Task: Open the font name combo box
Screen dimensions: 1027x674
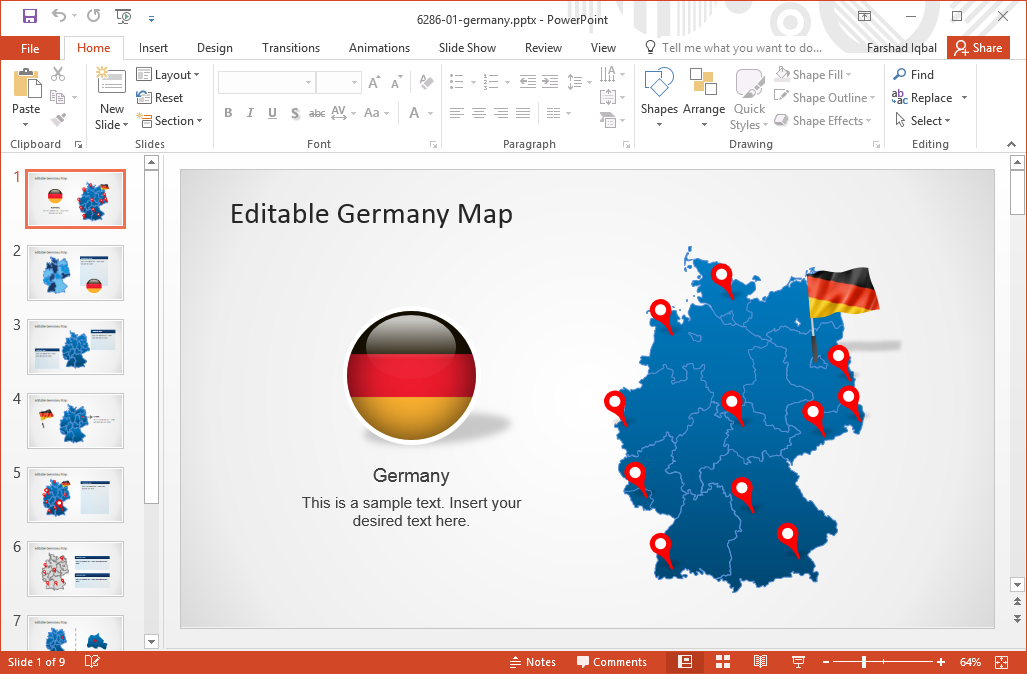Action: [267, 82]
